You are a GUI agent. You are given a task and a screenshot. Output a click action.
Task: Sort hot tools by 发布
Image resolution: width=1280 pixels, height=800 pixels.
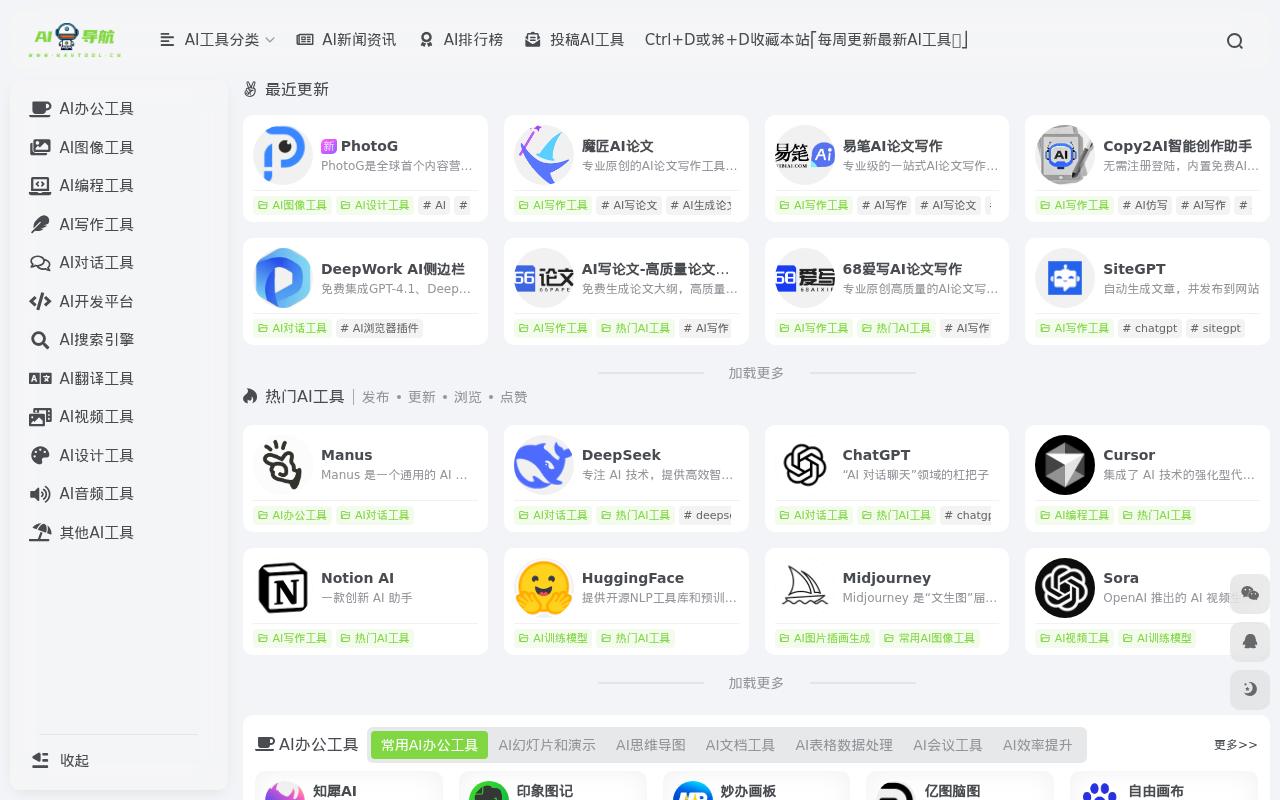(376, 397)
